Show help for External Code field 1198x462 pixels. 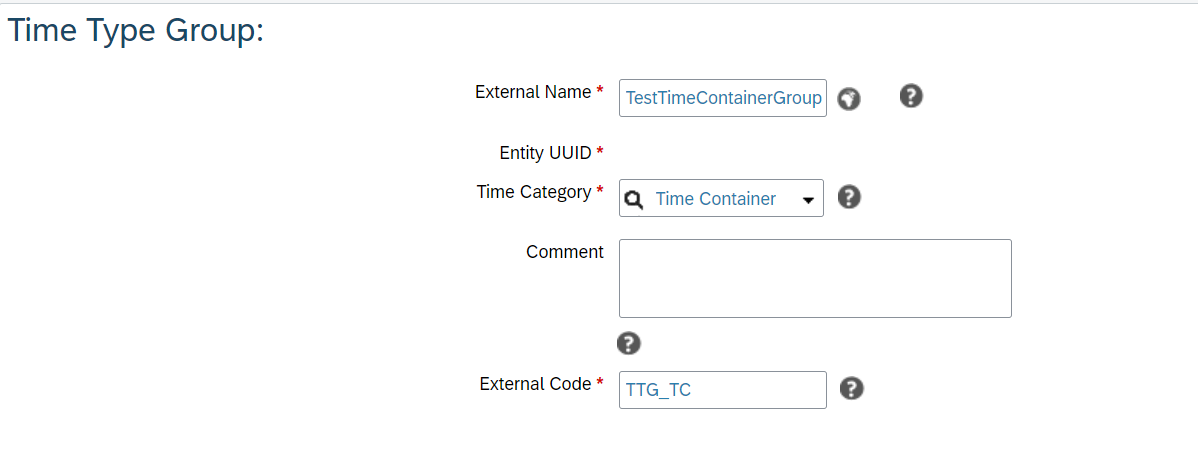tap(852, 389)
